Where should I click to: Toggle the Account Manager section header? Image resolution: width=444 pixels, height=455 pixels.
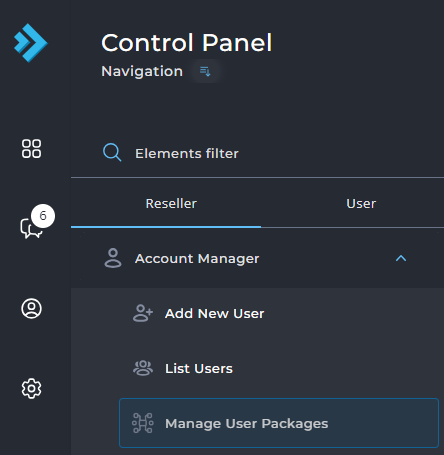click(257, 258)
